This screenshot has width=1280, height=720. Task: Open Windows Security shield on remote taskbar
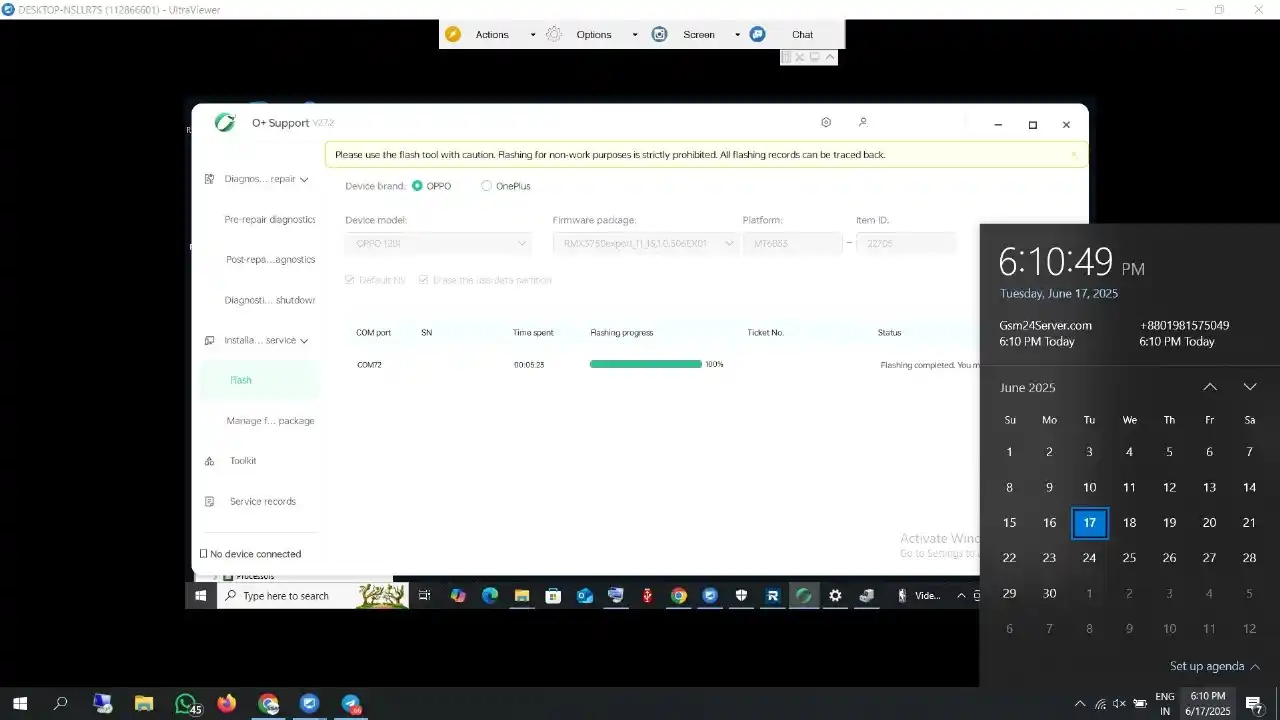(x=741, y=595)
